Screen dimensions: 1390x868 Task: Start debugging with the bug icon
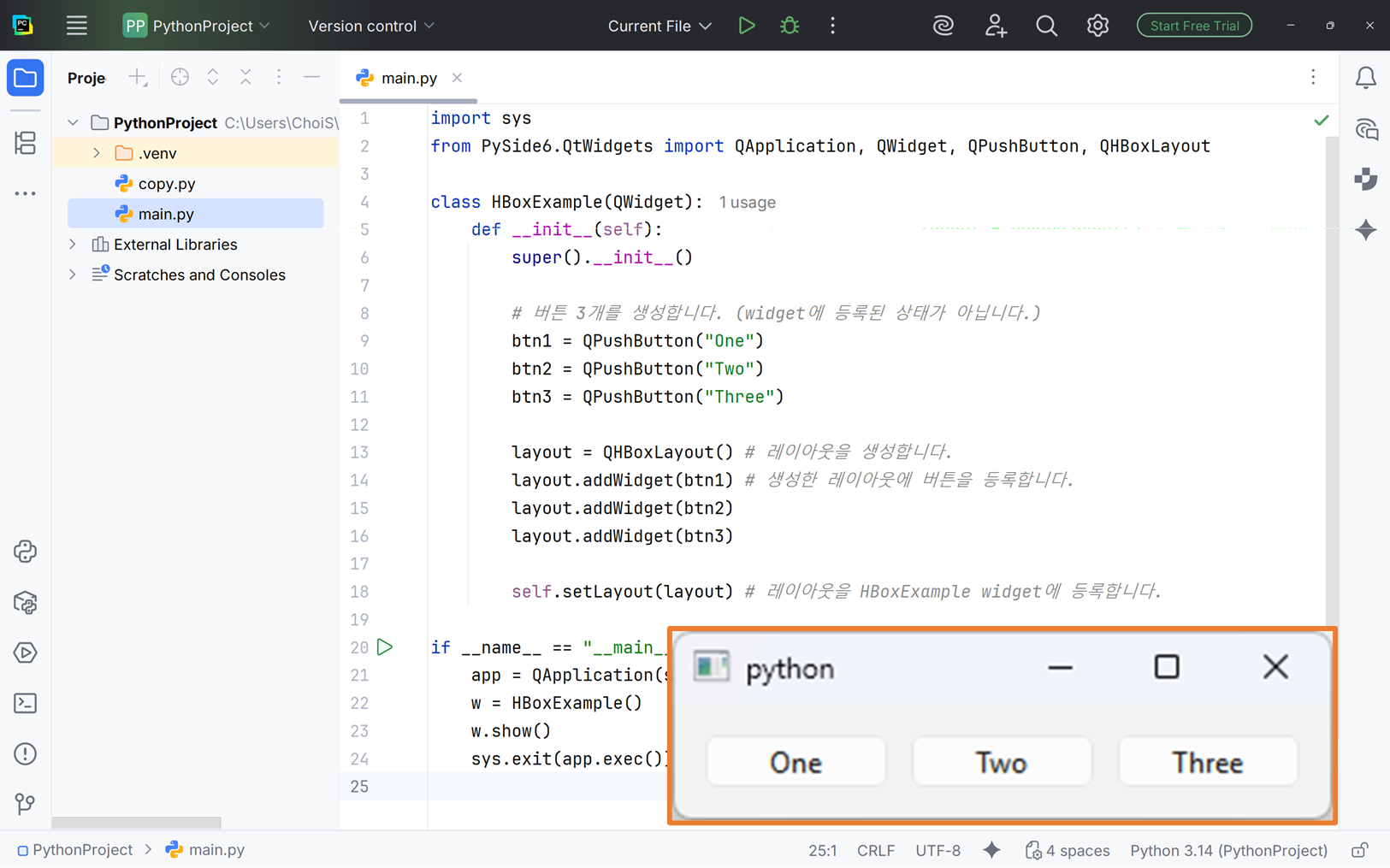click(x=790, y=26)
